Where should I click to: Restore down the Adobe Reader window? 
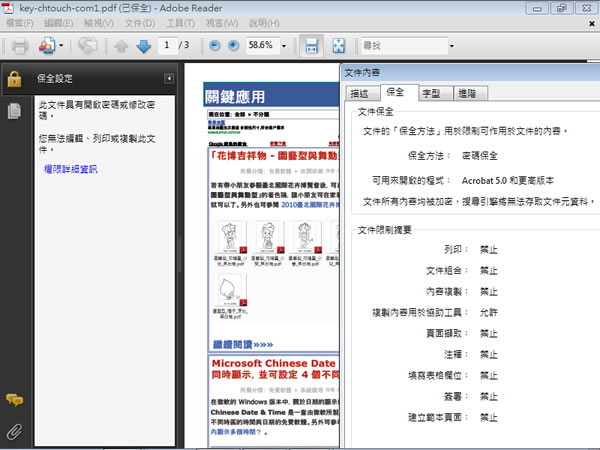tap(561, 8)
